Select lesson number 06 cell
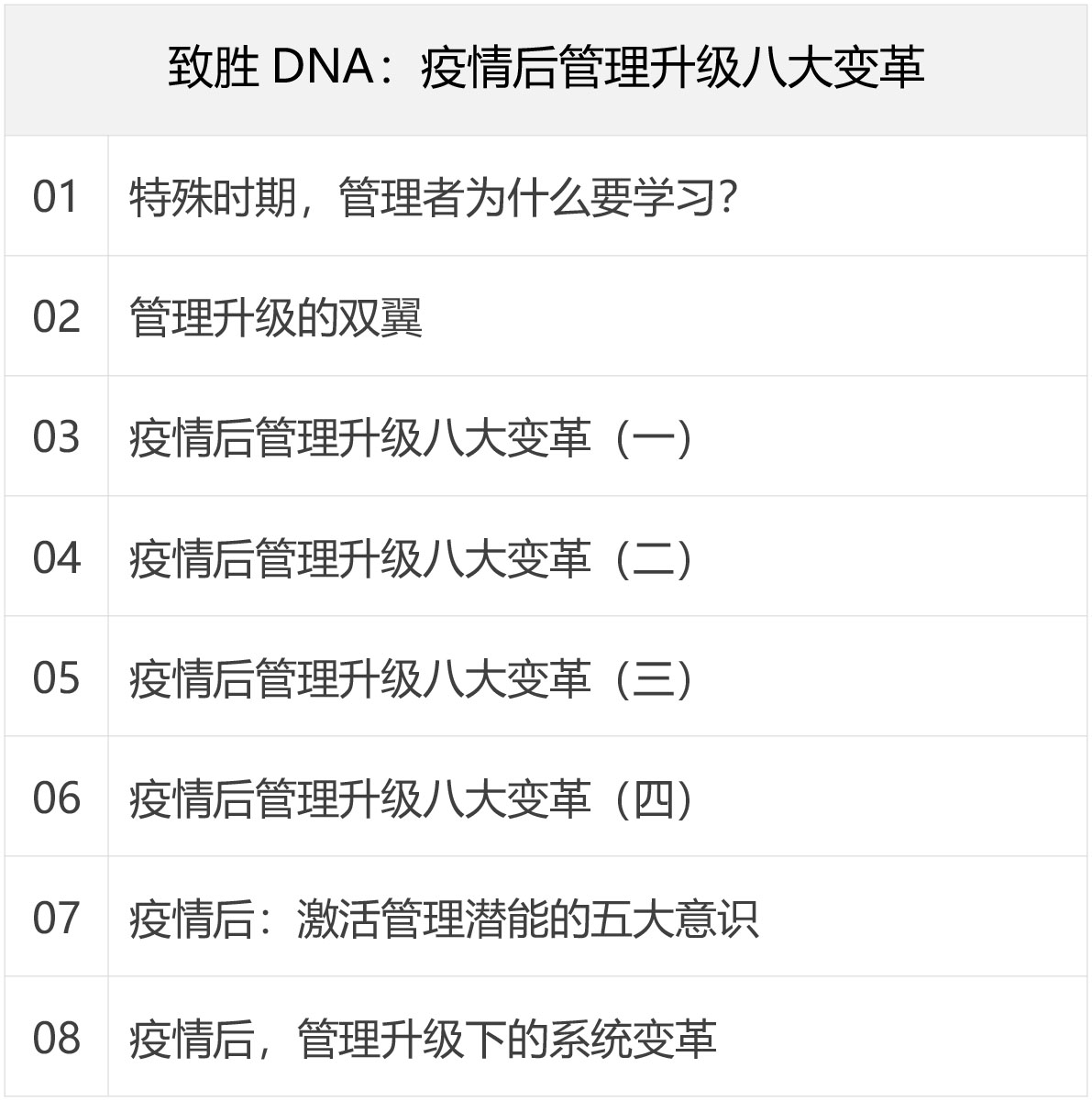The width and height of the screenshot is (1092, 1101). coord(56,798)
